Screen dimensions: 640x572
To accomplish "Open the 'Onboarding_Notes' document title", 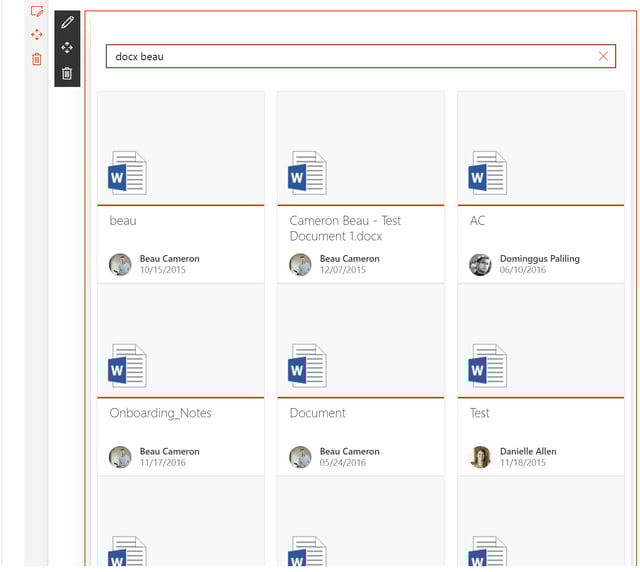I will [x=160, y=413].
